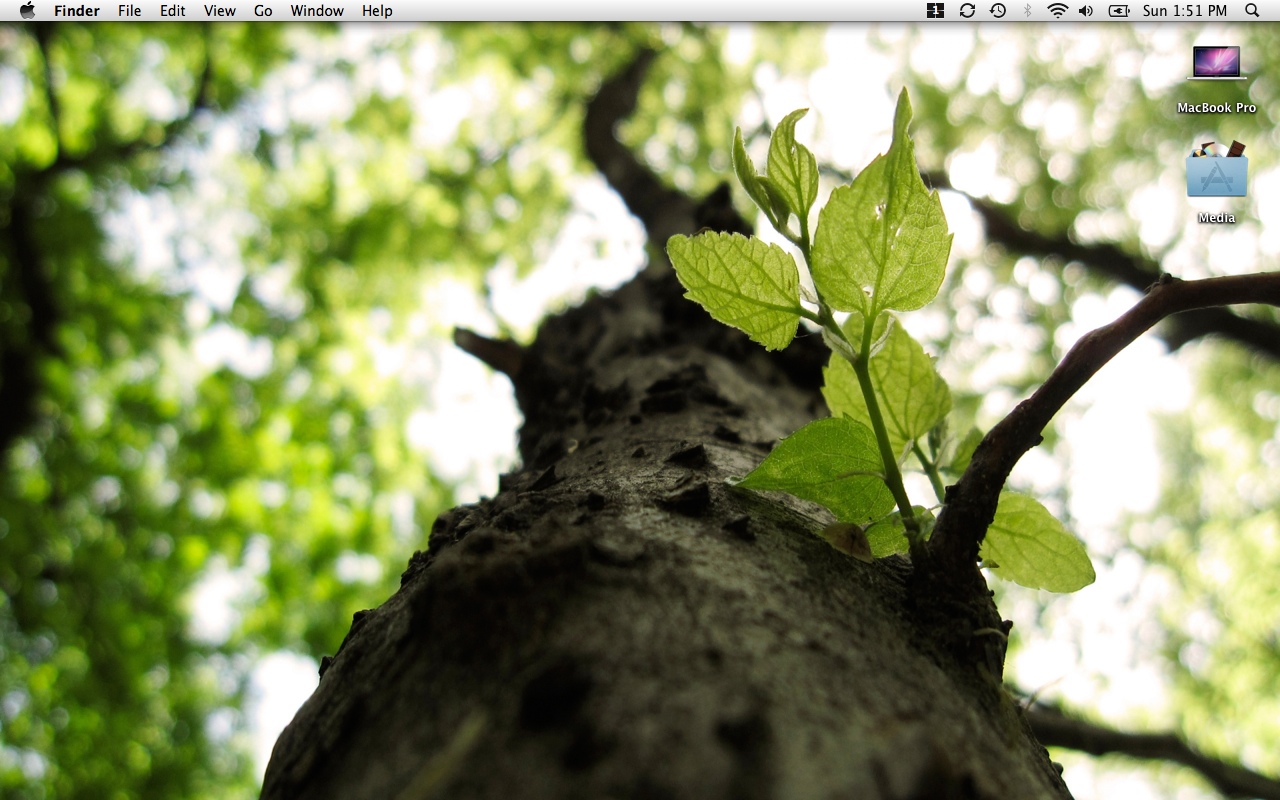
Task: Open the volume control icon
Action: (x=1086, y=11)
